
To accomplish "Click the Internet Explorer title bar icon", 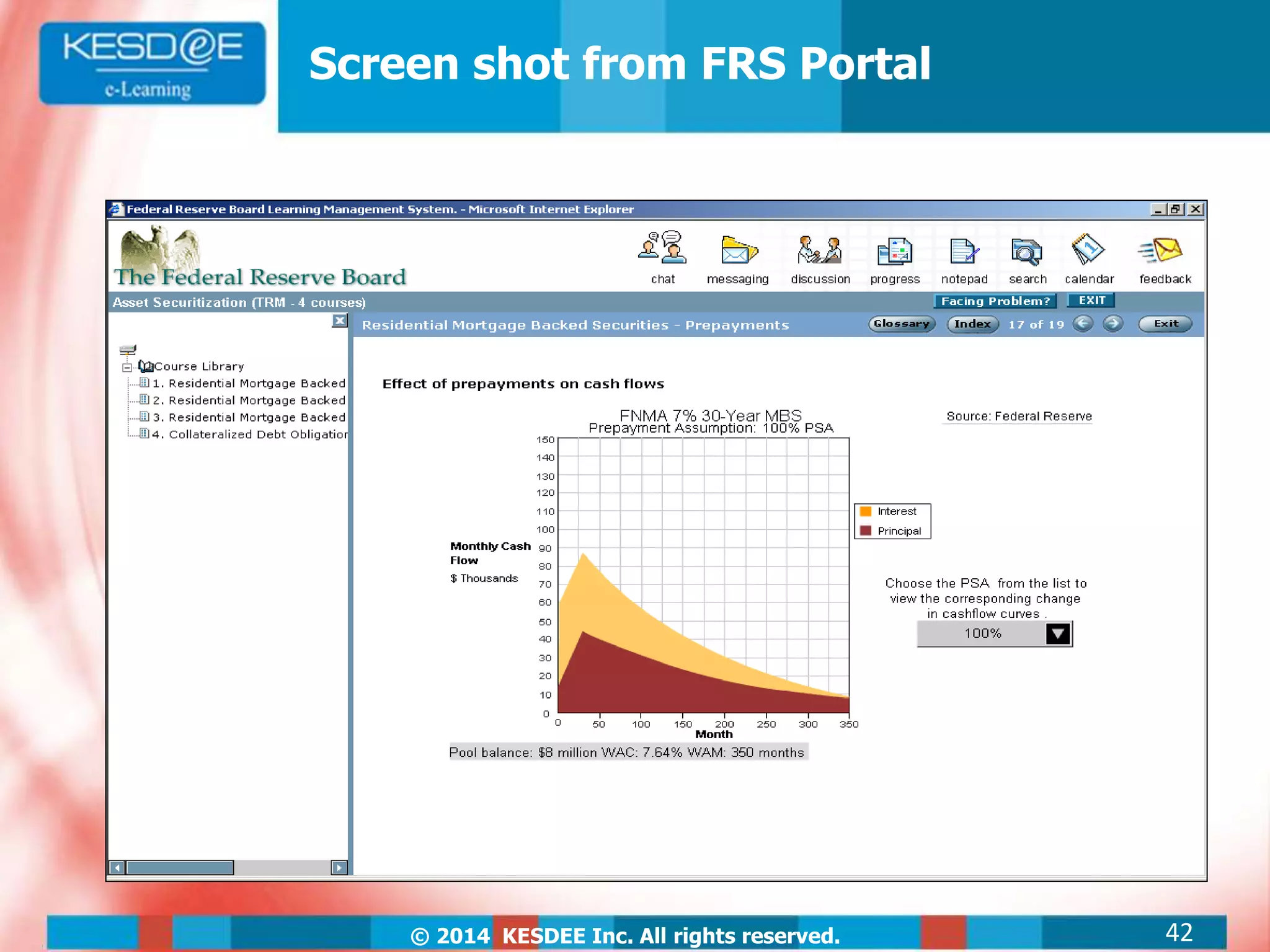I will pos(115,209).
